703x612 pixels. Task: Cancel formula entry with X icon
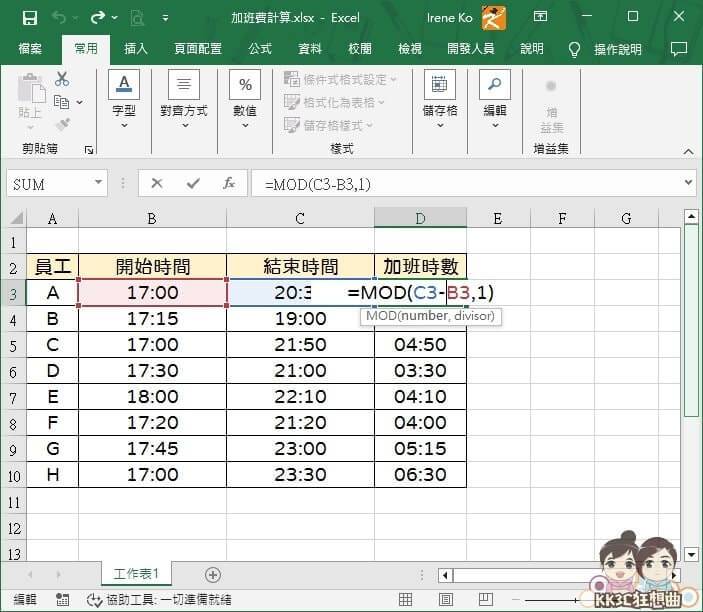click(156, 183)
